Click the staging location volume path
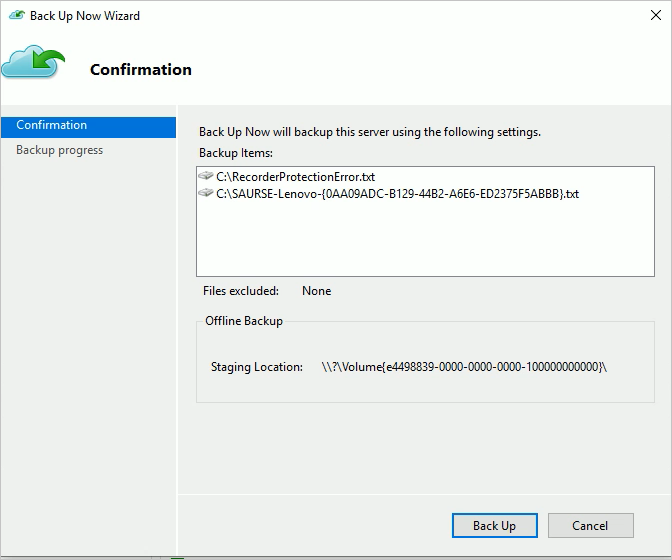The width and height of the screenshot is (672, 560). (464, 367)
